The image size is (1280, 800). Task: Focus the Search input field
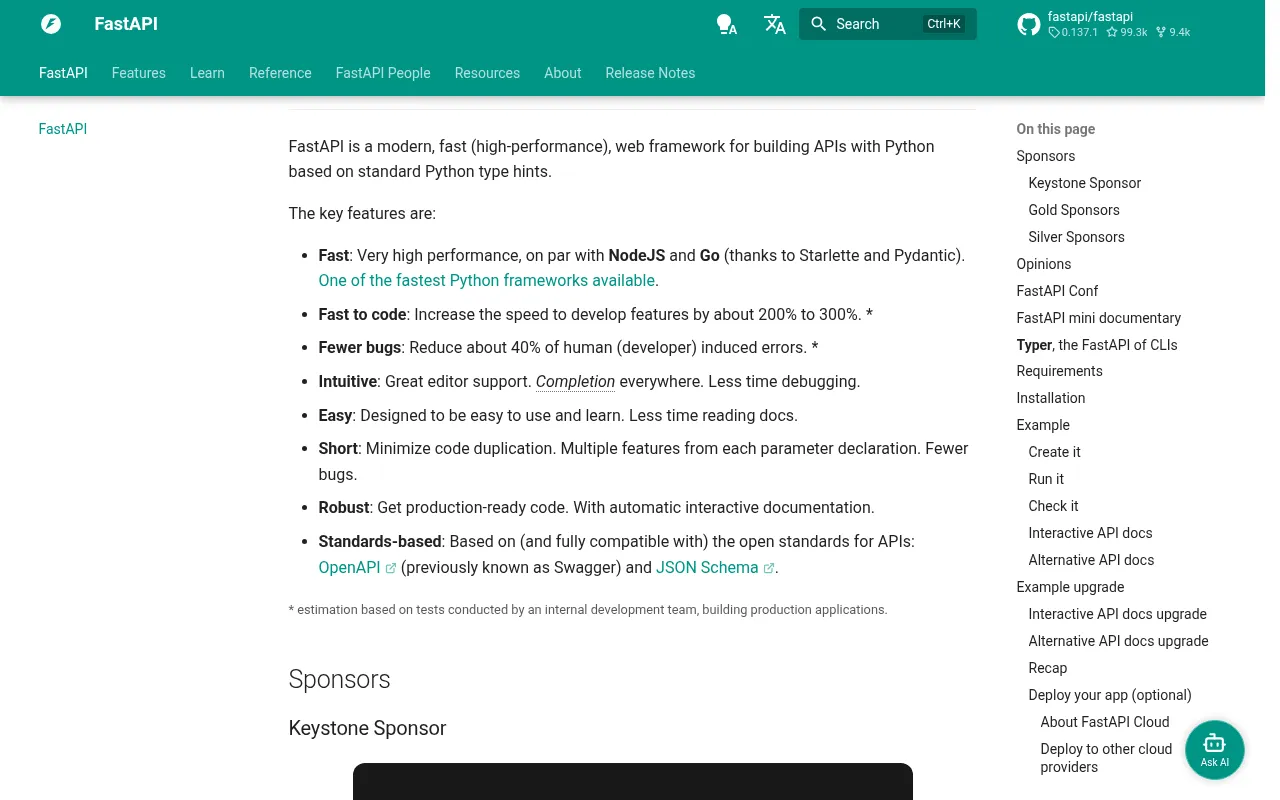click(x=888, y=24)
